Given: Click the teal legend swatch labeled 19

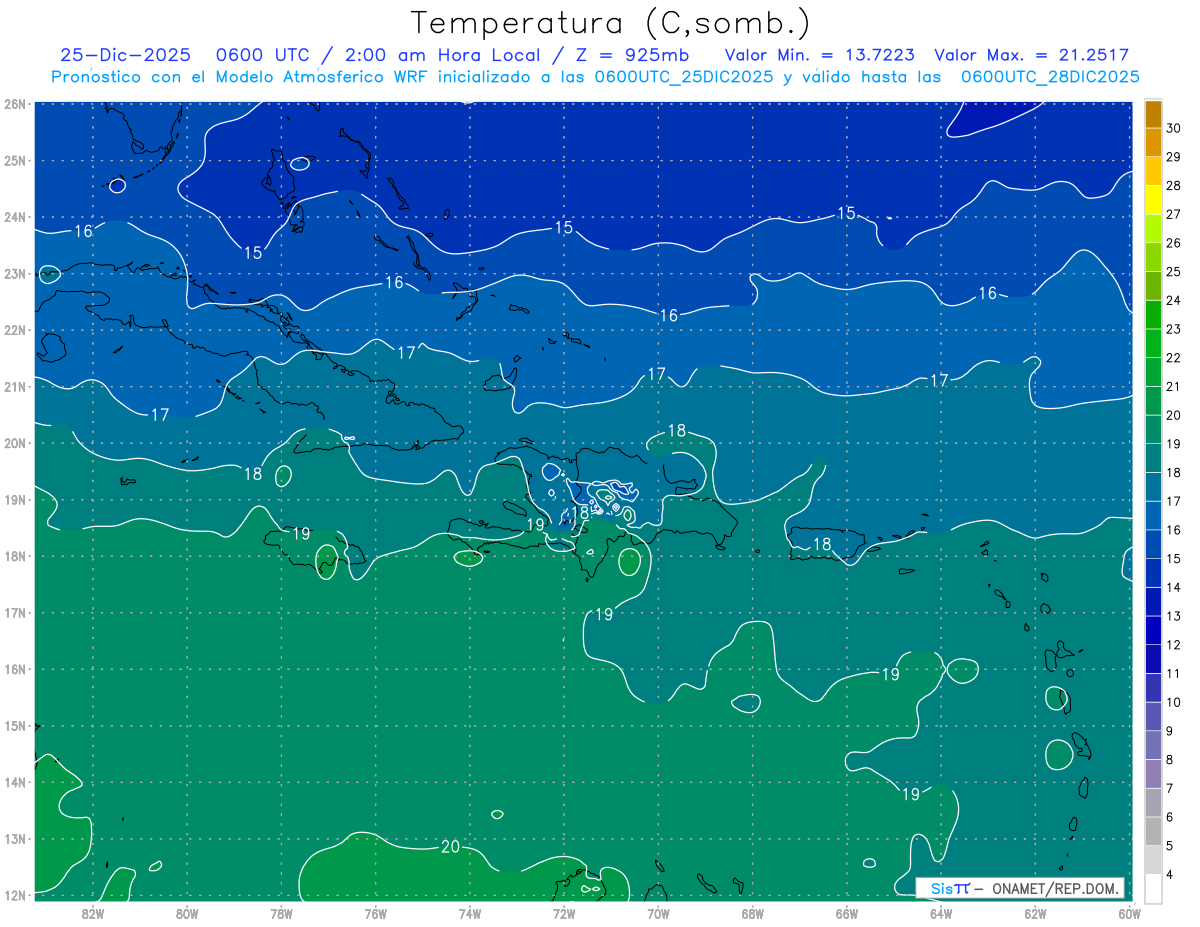Looking at the screenshot, I should pos(1153,430).
